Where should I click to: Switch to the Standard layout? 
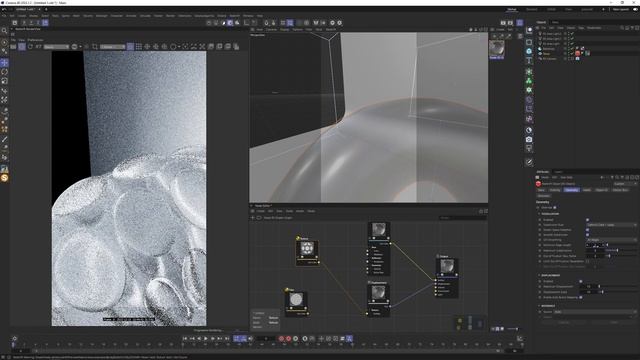pyautogui.click(x=531, y=9)
